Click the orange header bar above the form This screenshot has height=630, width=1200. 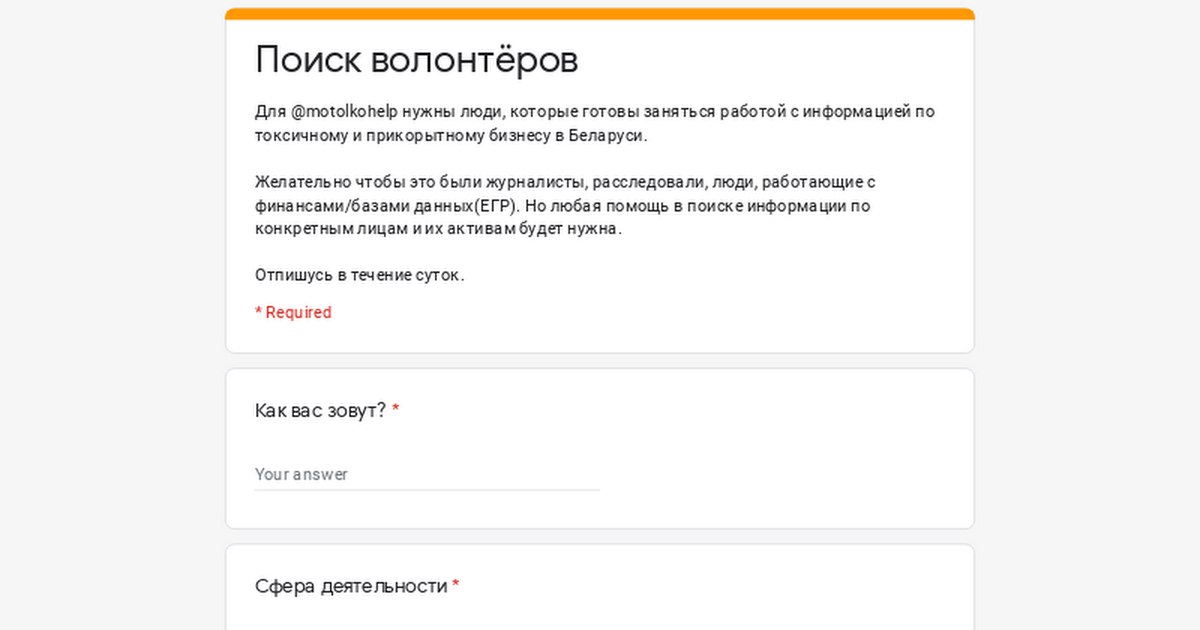pos(600,13)
